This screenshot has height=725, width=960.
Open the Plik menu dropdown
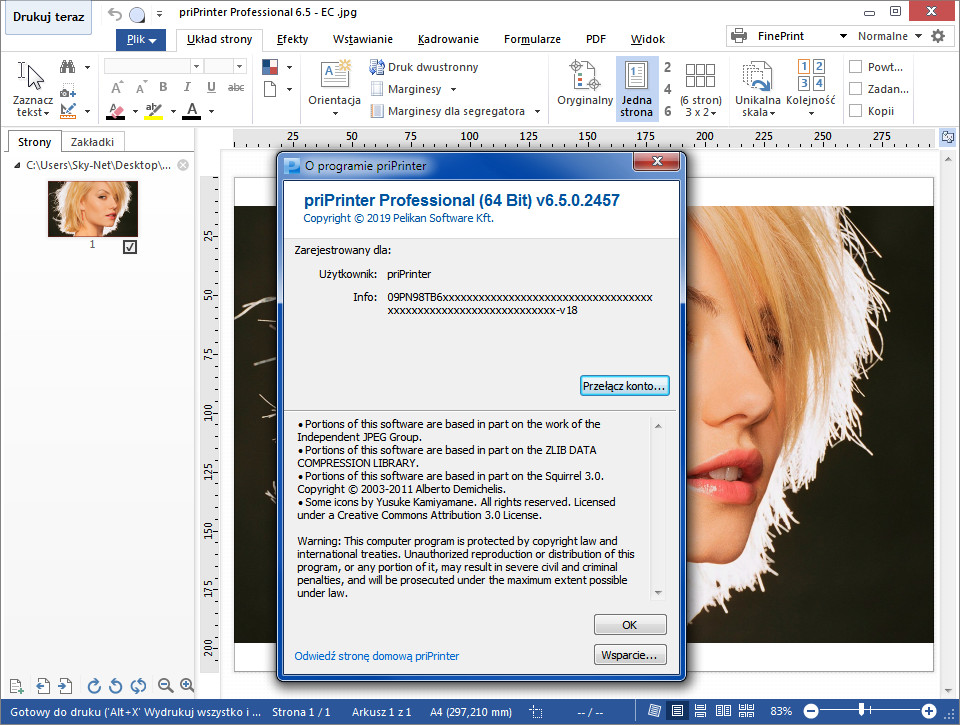coord(141,40)
